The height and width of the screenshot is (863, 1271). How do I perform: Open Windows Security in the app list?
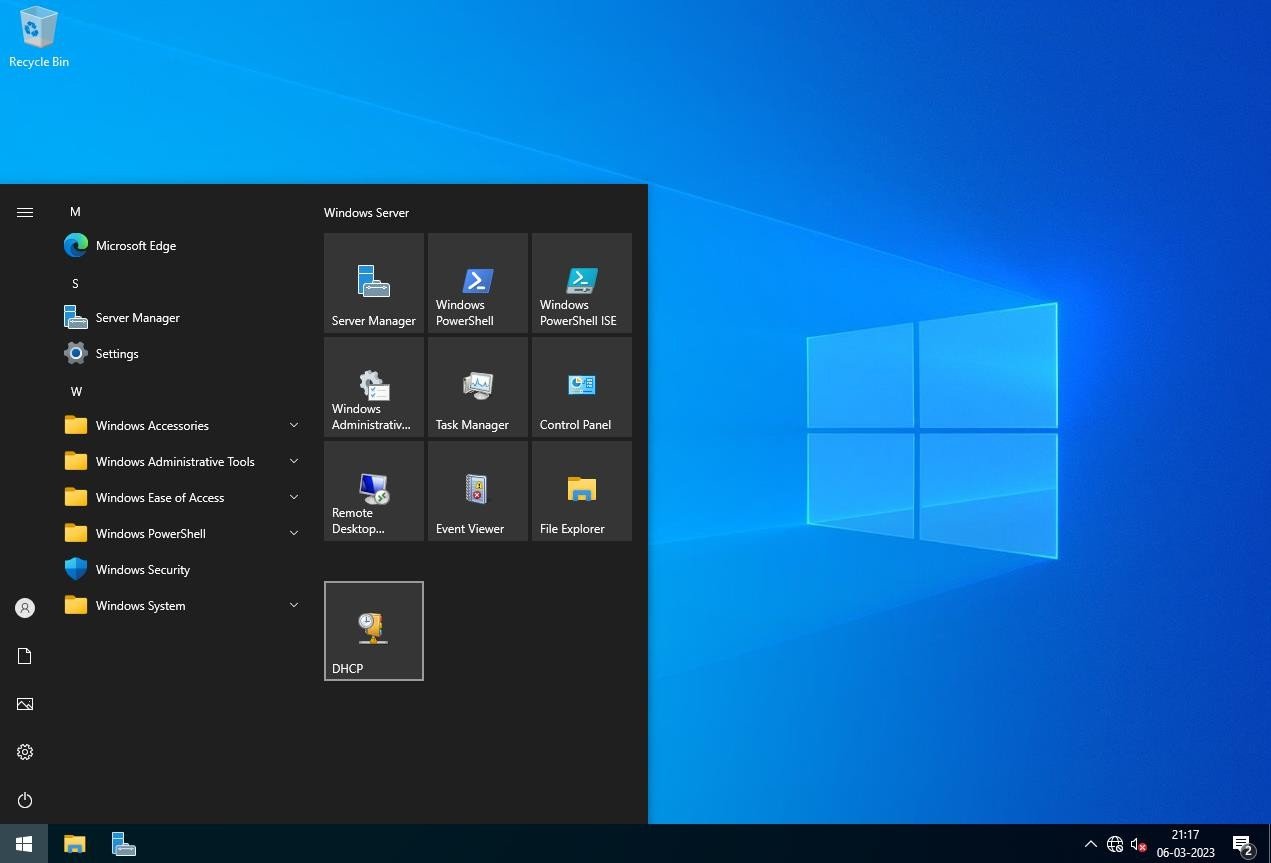[x=182, y=569]
